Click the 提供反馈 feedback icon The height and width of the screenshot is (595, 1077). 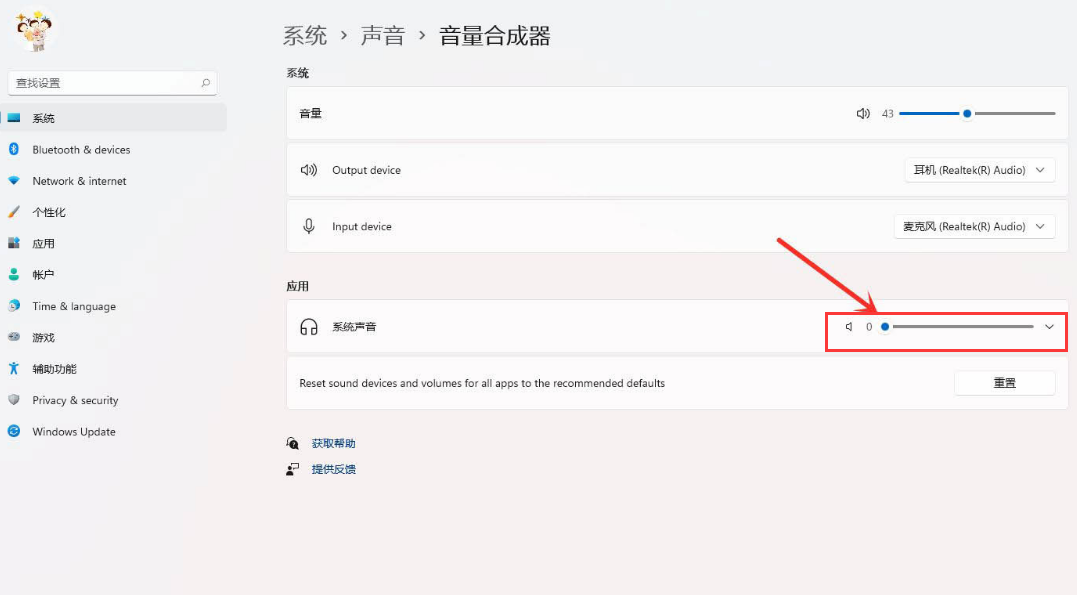click(293, 468)
